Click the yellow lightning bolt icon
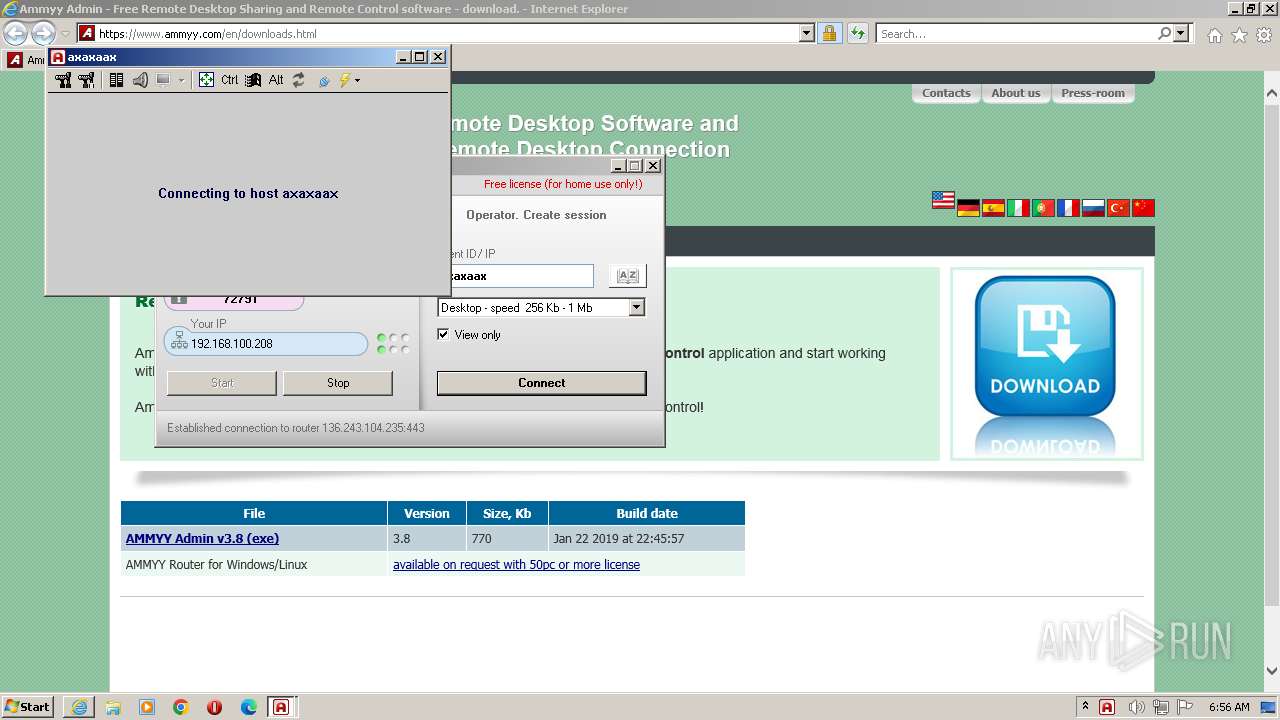 (x=345, y=80)
